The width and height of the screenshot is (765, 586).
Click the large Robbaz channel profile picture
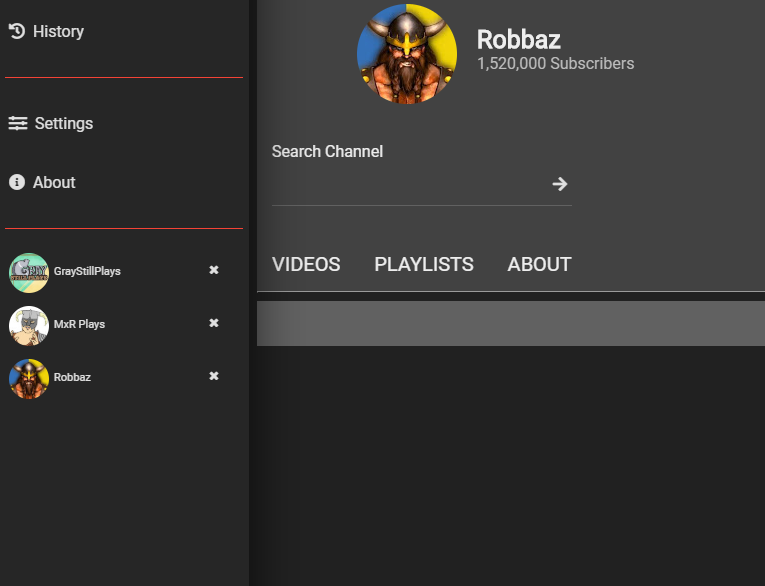407,54
